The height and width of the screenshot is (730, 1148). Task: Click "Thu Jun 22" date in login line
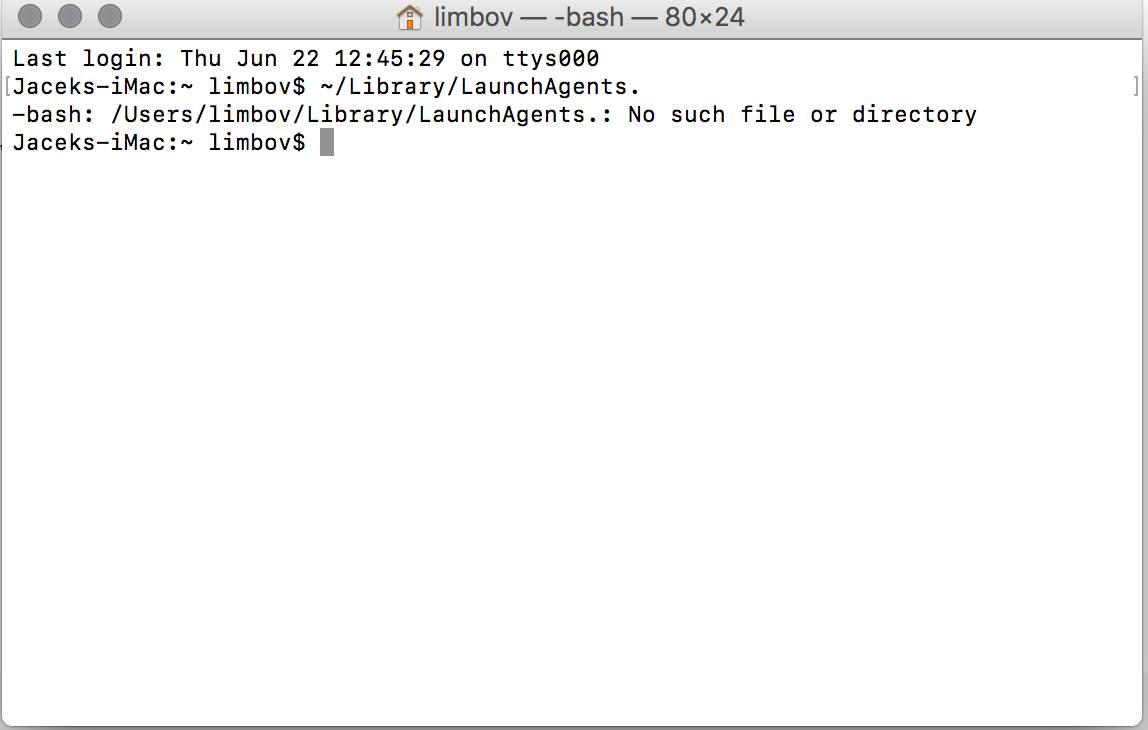click(250, 59)
